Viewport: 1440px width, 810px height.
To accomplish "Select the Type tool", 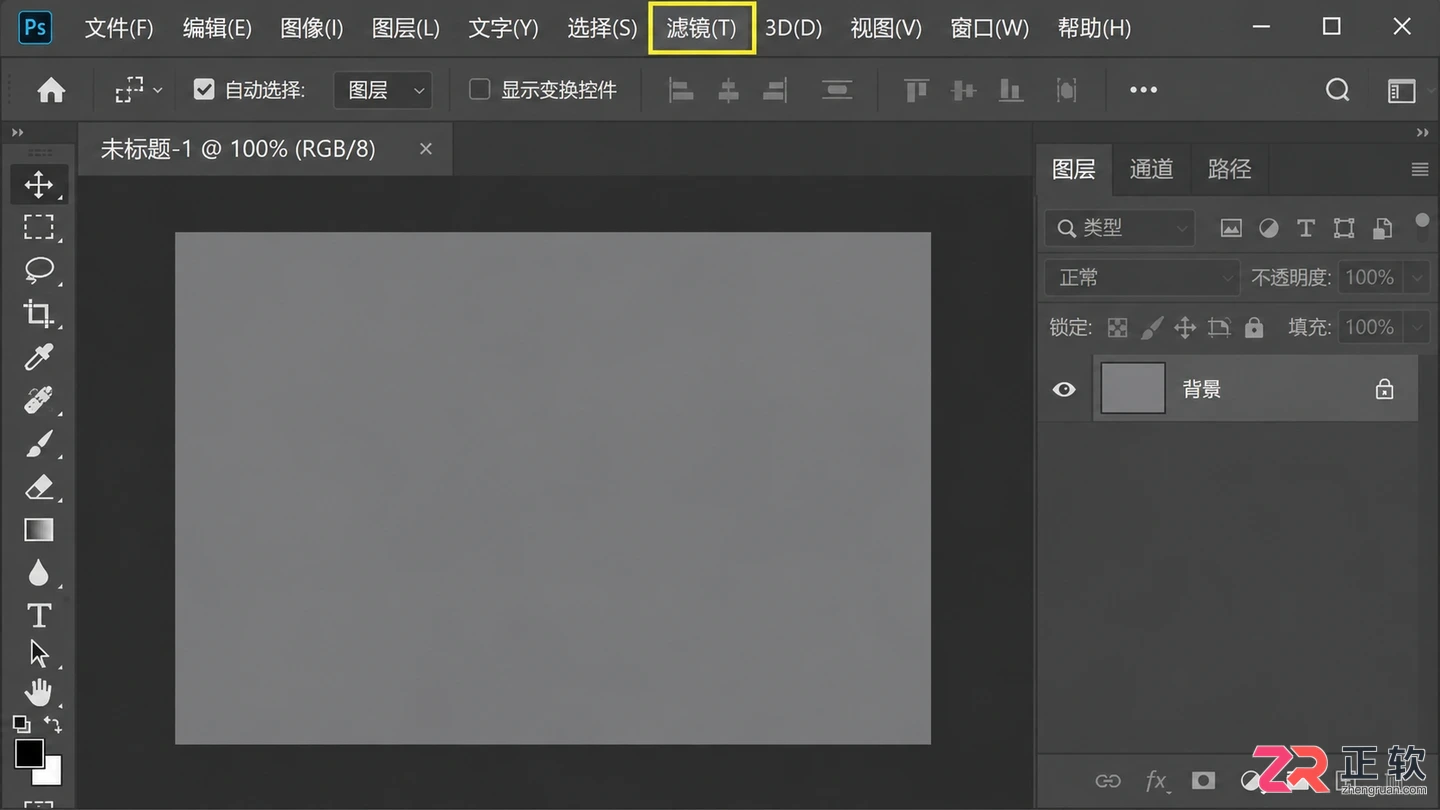I will pos(39,615).
